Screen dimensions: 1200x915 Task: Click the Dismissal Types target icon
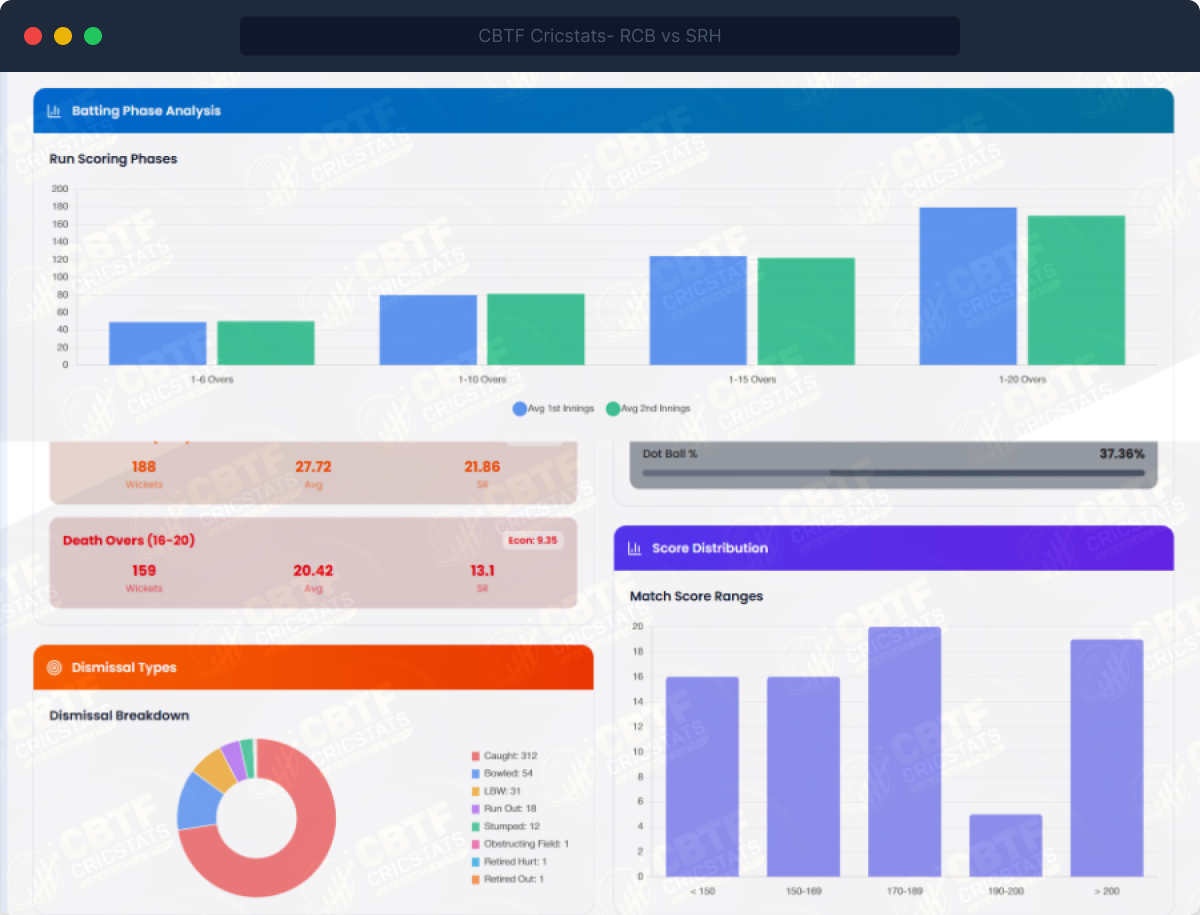pyautogui.click(x=54, y=667)
